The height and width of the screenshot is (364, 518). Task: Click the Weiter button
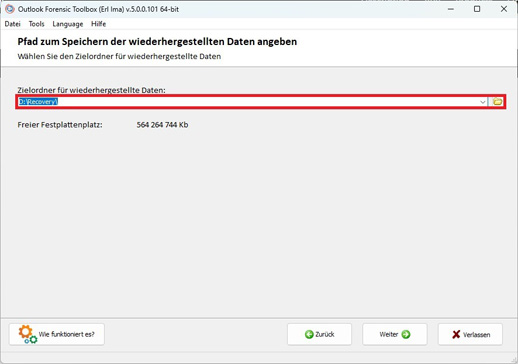pos(395,334)
